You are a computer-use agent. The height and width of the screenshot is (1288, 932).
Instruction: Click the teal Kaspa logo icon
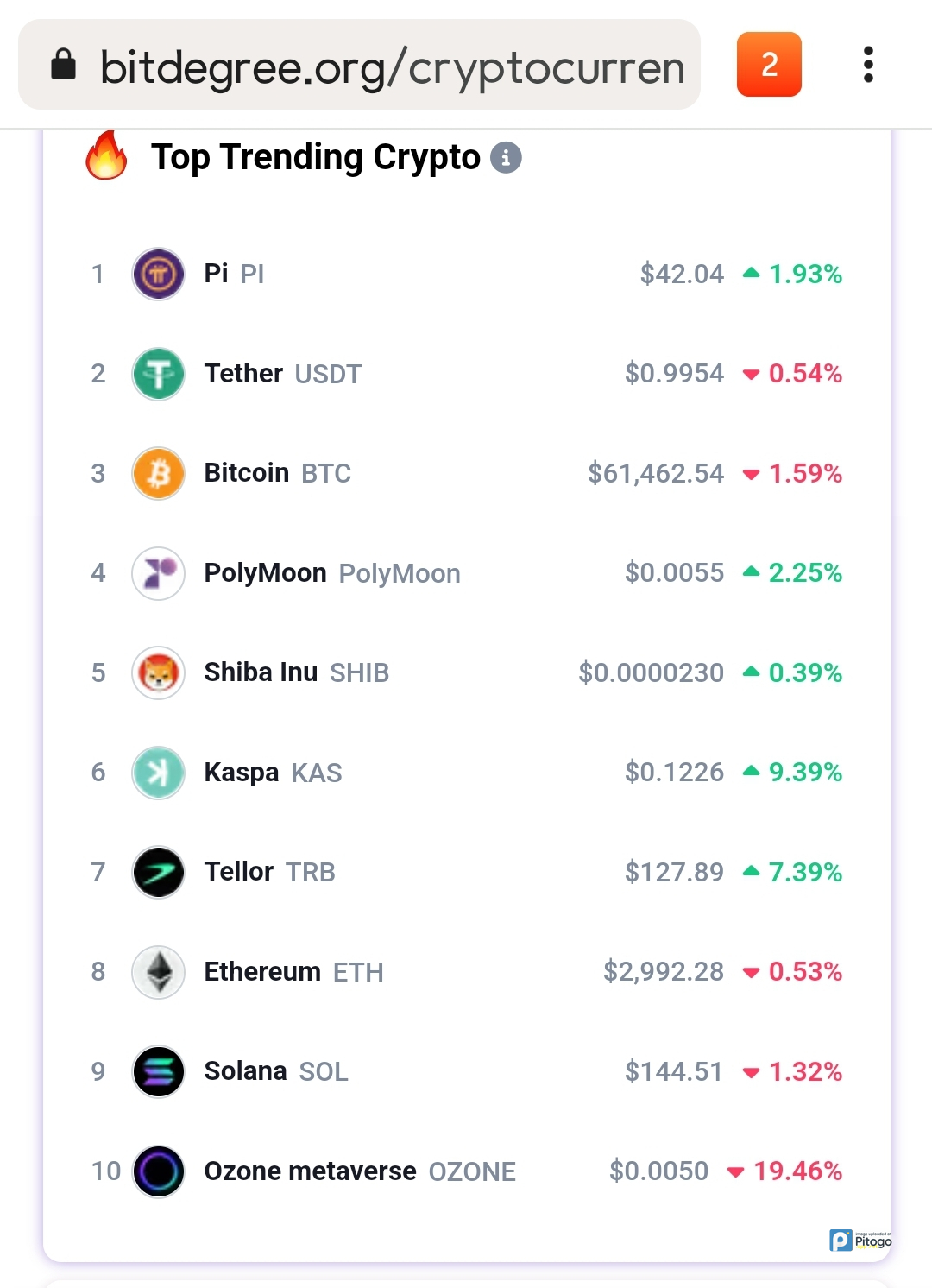coord(158,773)
